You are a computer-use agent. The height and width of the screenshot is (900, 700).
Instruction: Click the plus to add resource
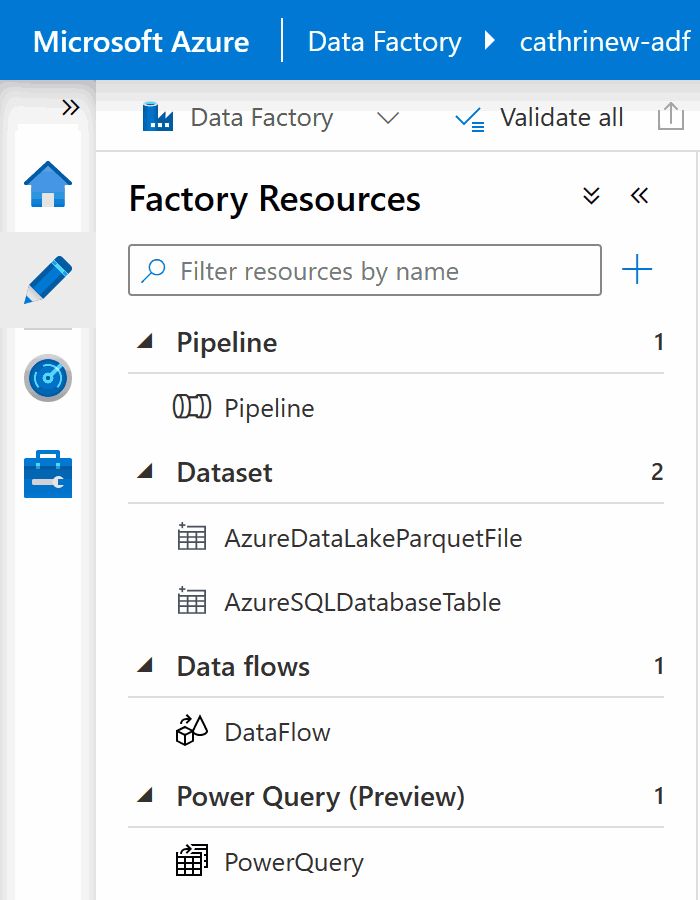tap(637, 270)
